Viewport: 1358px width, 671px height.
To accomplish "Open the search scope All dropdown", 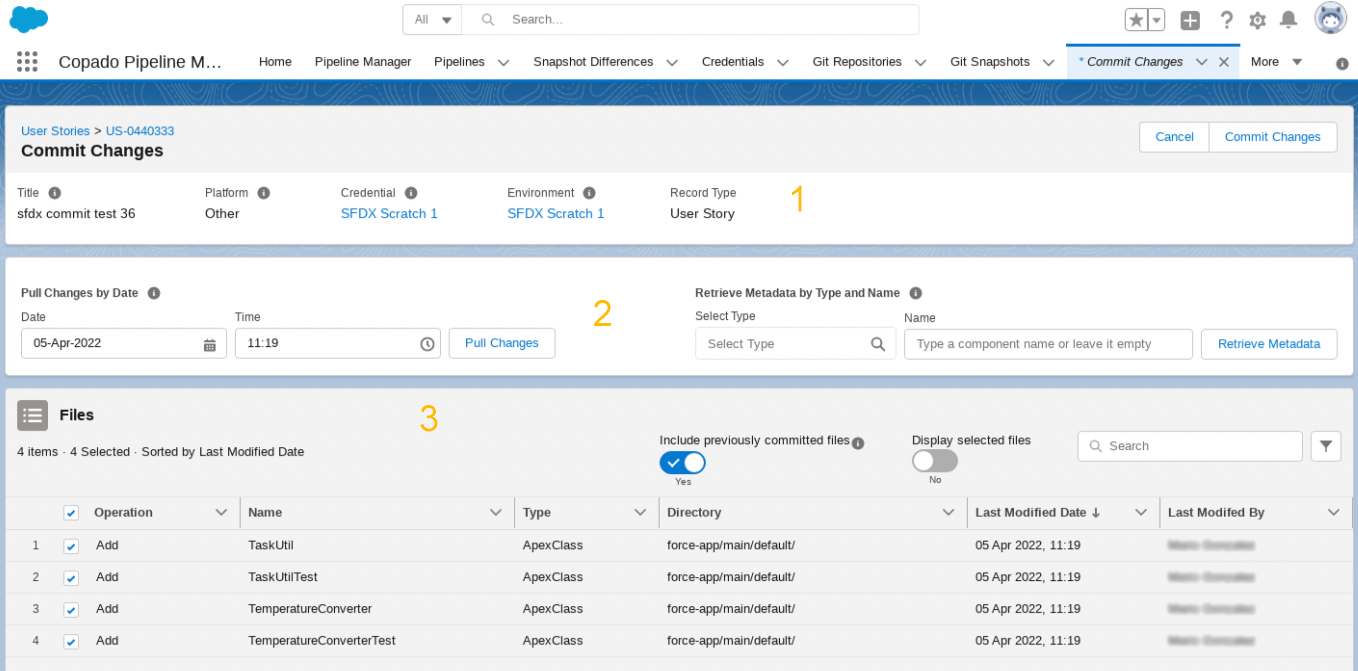I will [433, 20].
